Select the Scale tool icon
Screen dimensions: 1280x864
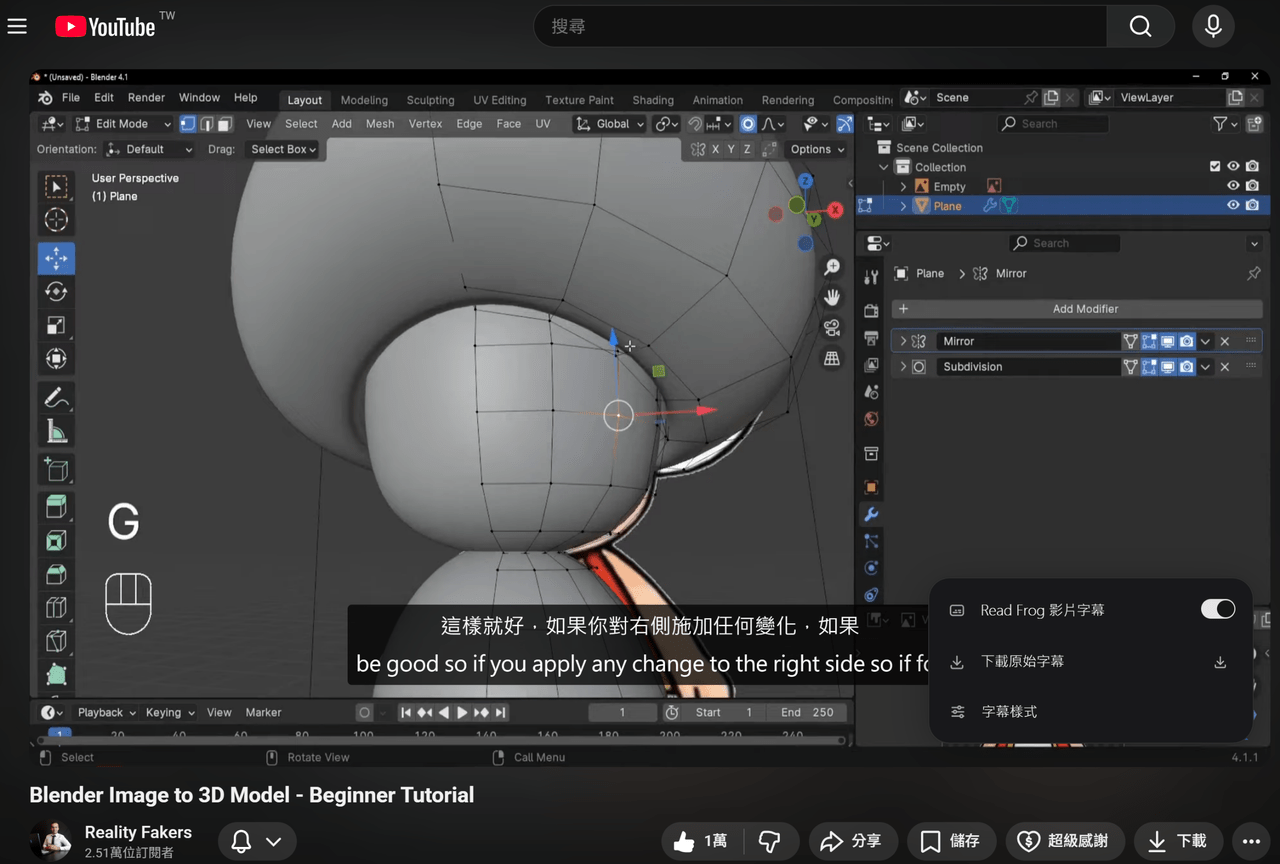pos(56,325)
